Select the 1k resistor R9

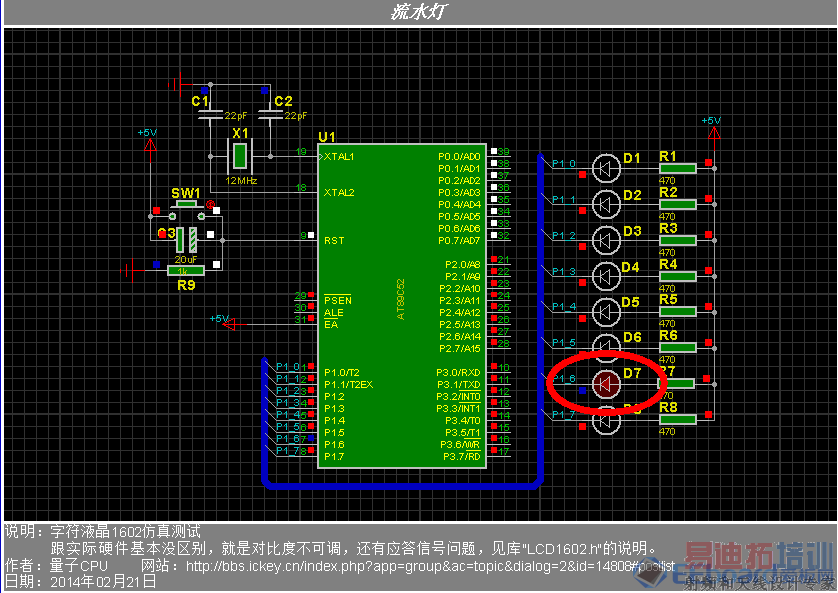coord(186,271)
